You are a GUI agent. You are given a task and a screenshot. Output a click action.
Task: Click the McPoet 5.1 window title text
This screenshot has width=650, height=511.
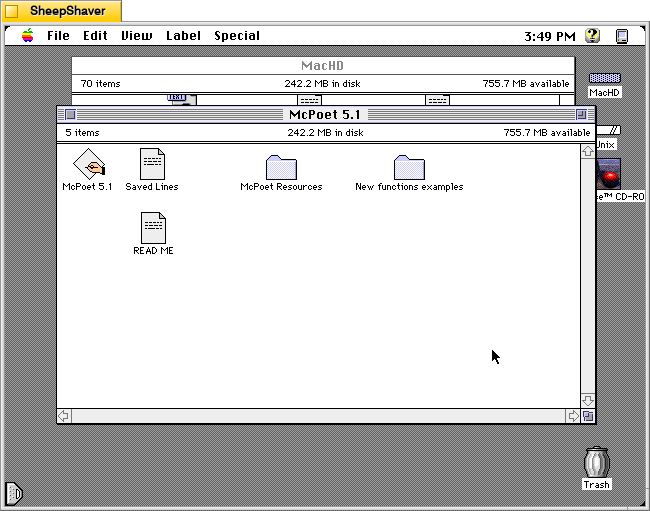click(325, 114)
